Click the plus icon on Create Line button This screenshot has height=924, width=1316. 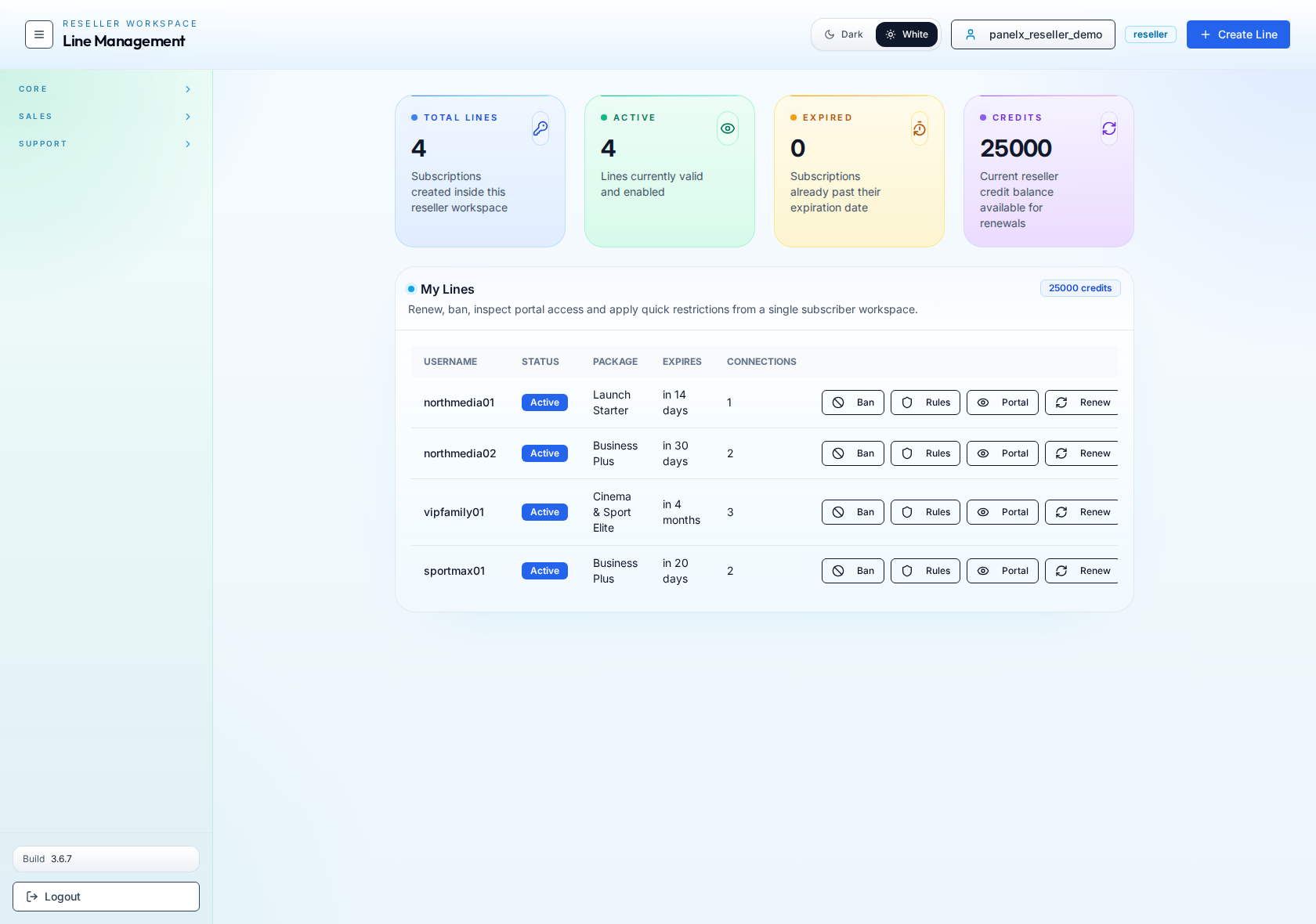1204,34
